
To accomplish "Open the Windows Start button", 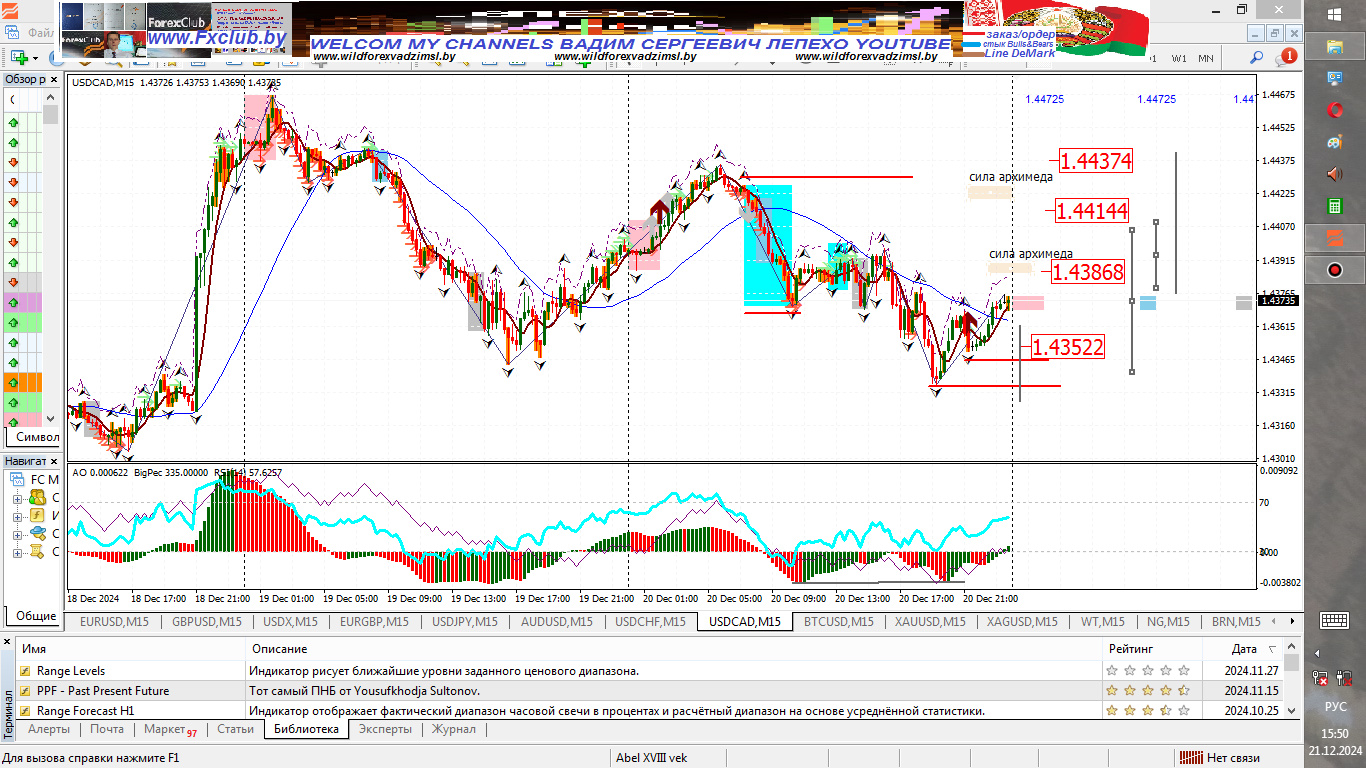I will coord(1335,14).
